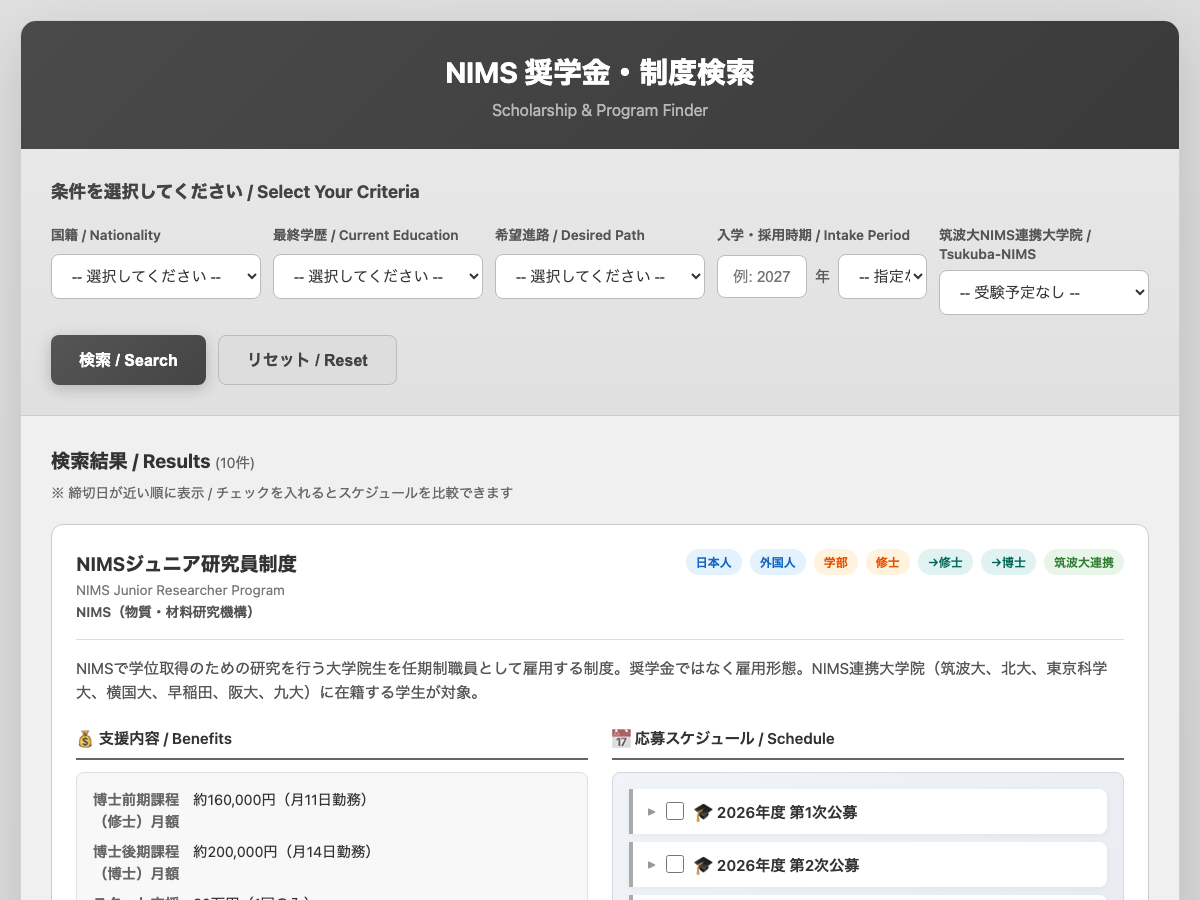Click the 条件を選択してください / Select Your Criteria heading

(235, 192)
